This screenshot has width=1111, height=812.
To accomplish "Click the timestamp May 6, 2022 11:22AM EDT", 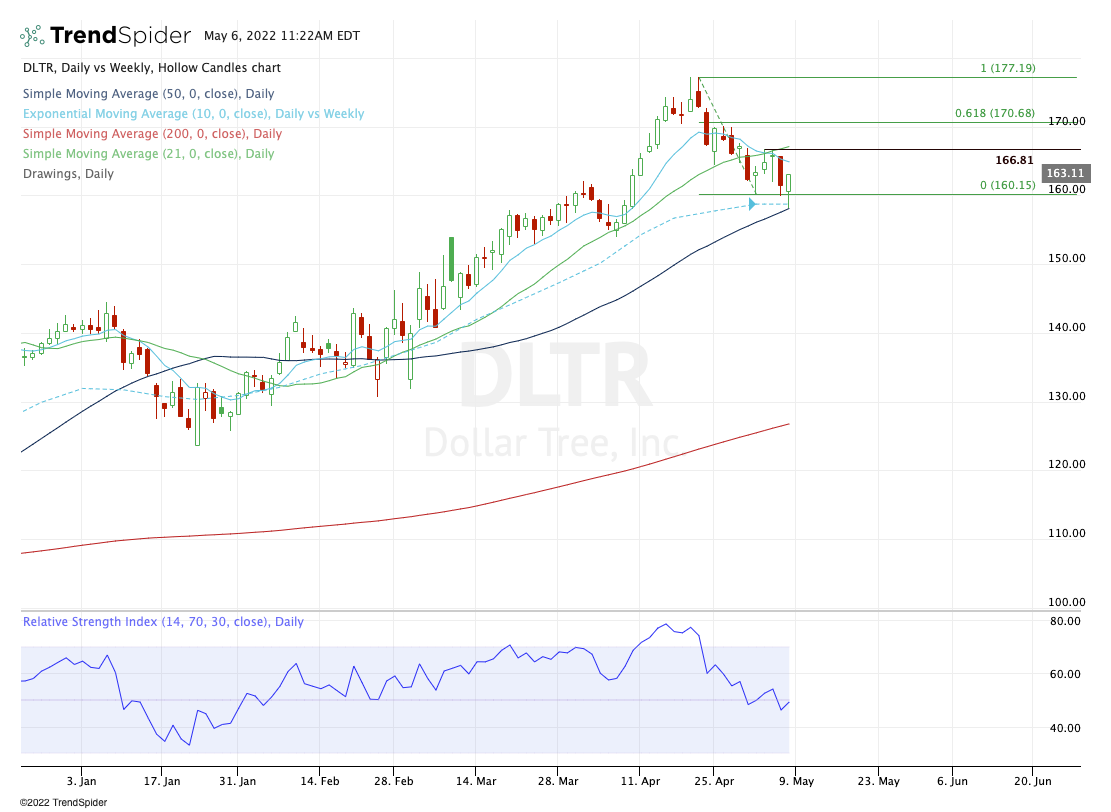I will (282, 35).
